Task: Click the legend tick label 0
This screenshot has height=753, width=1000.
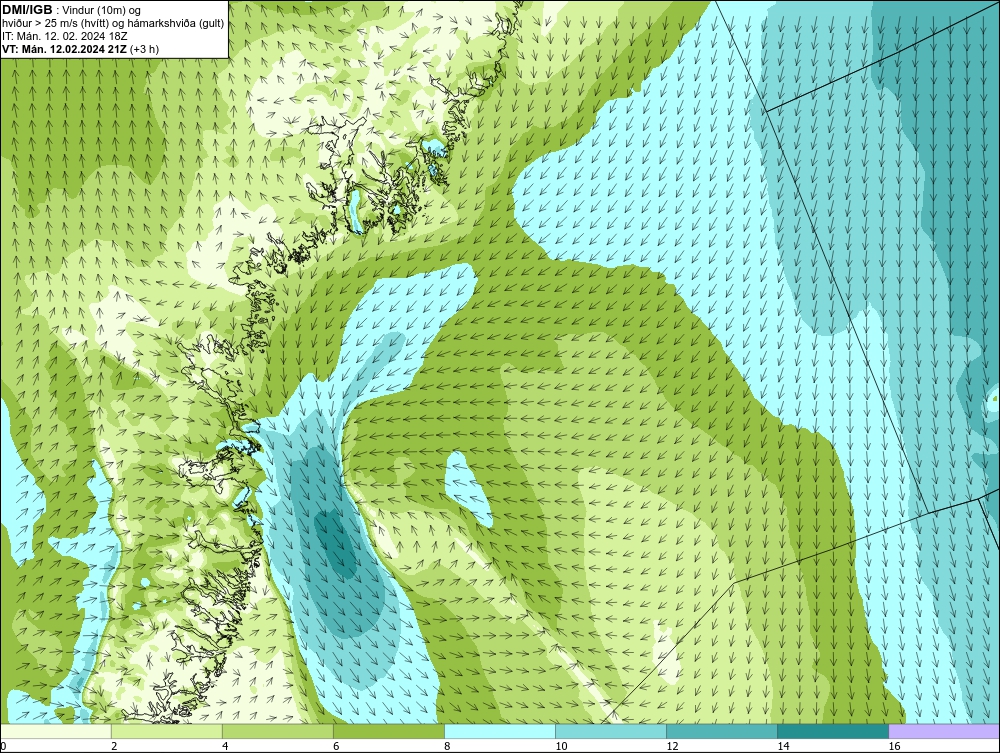Action: click(3, 746)
